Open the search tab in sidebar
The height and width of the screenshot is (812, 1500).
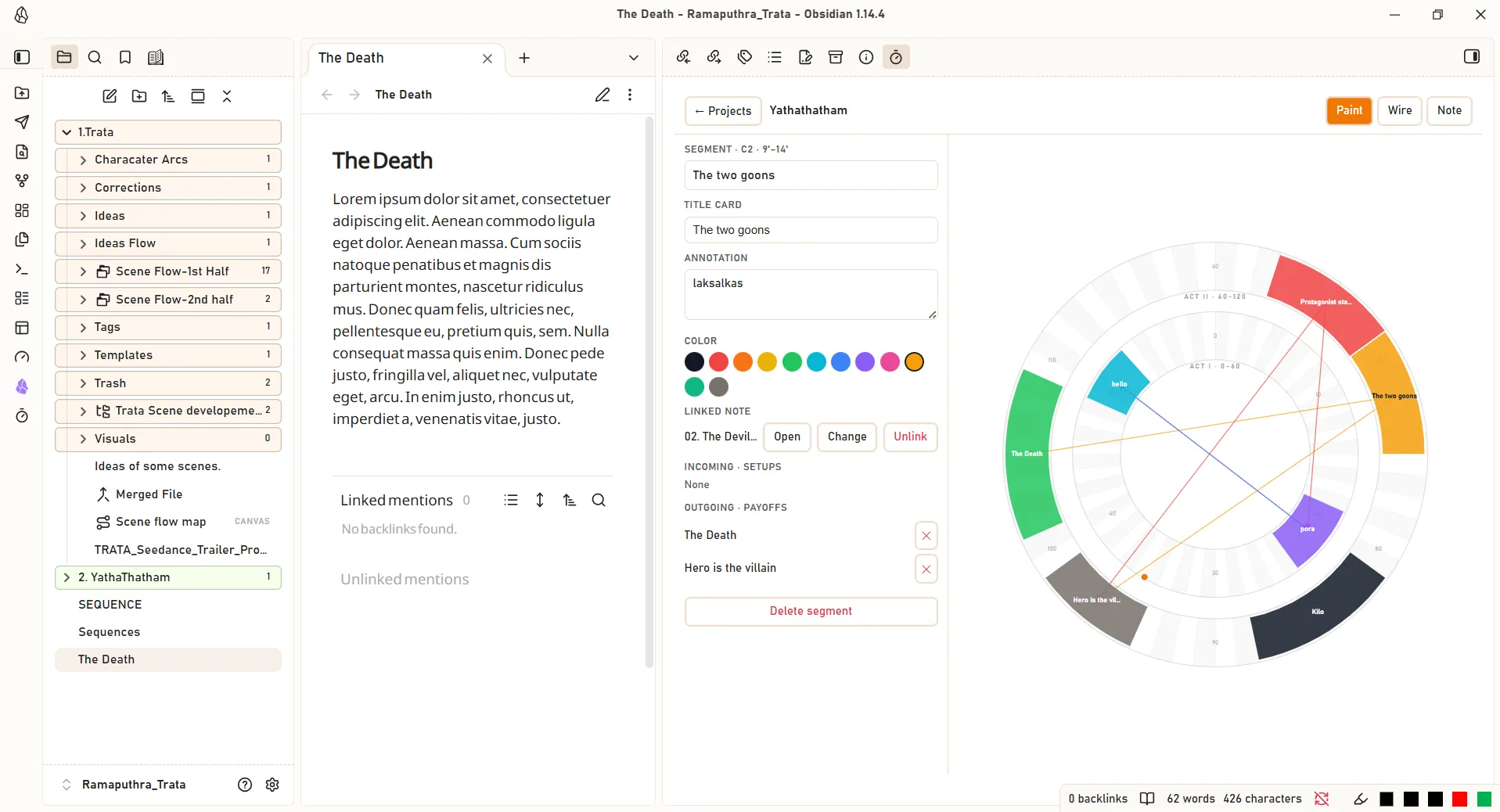click(x=95, y=57)
